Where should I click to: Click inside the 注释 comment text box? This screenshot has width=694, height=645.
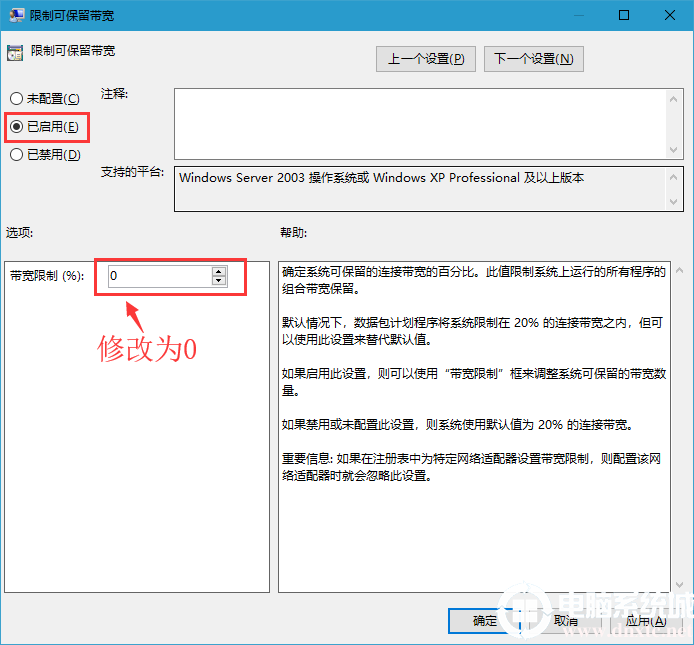(x=420, y=124)
